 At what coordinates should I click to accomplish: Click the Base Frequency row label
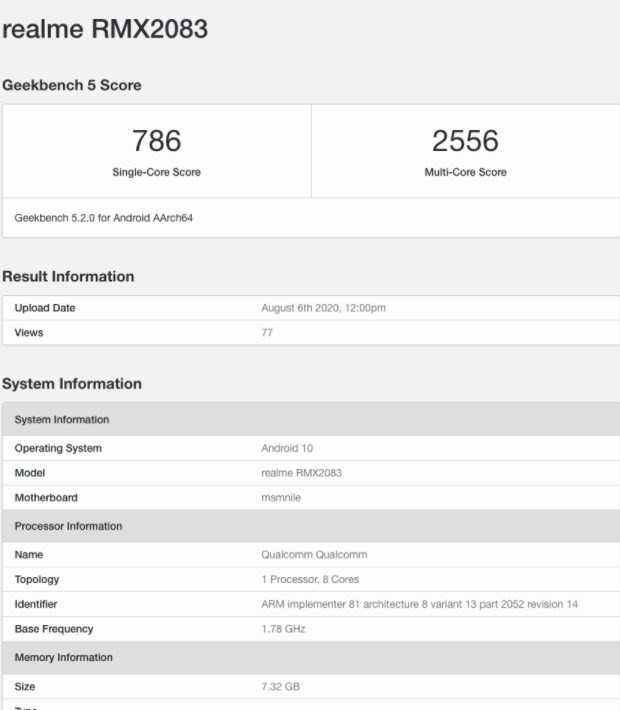pos(54,629)
